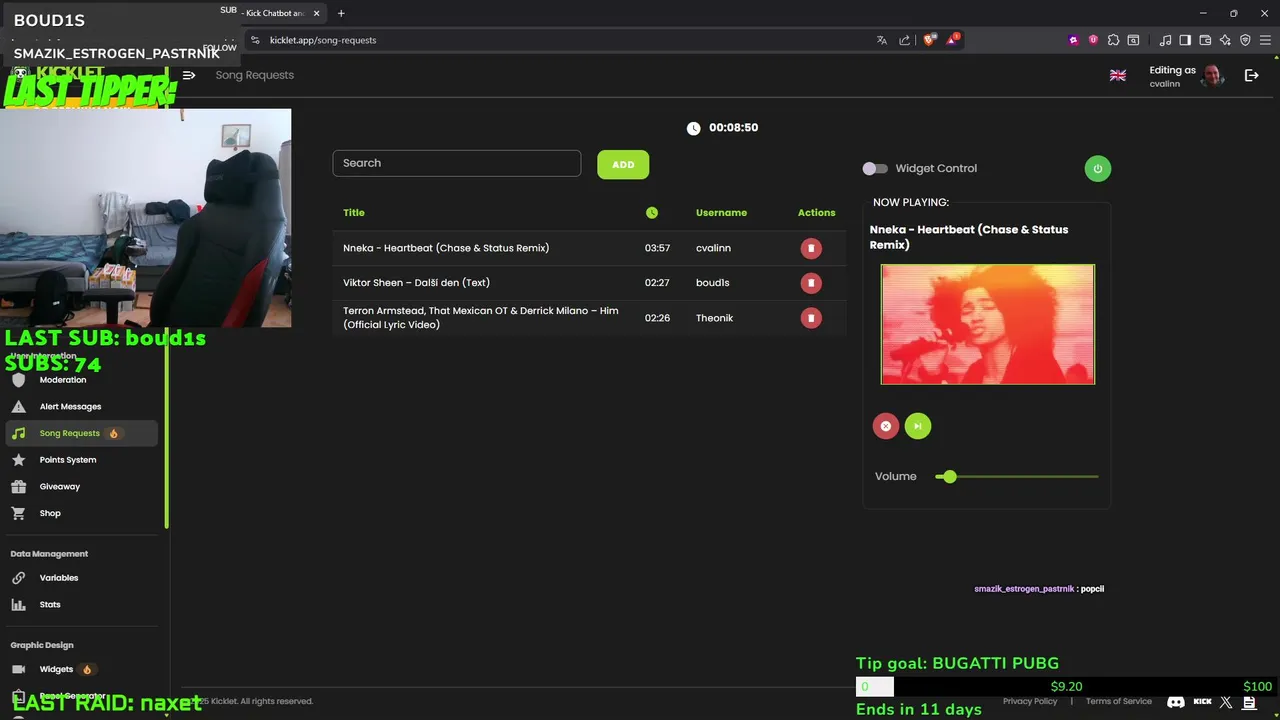Open the Brave Wallet icon
The width and height of the screenshot is (1280, 720).
pyautogui.click(x=1205, y=40)
